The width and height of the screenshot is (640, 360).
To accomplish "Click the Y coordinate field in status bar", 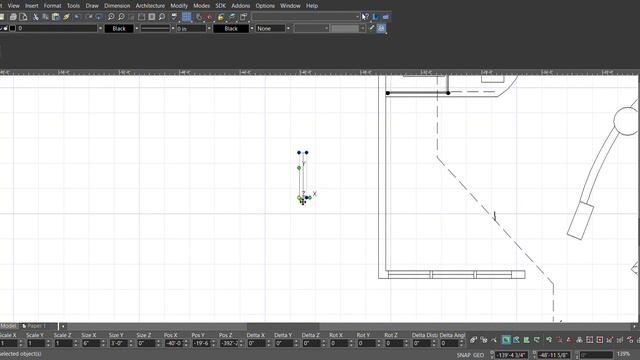I will coord(554,355).
